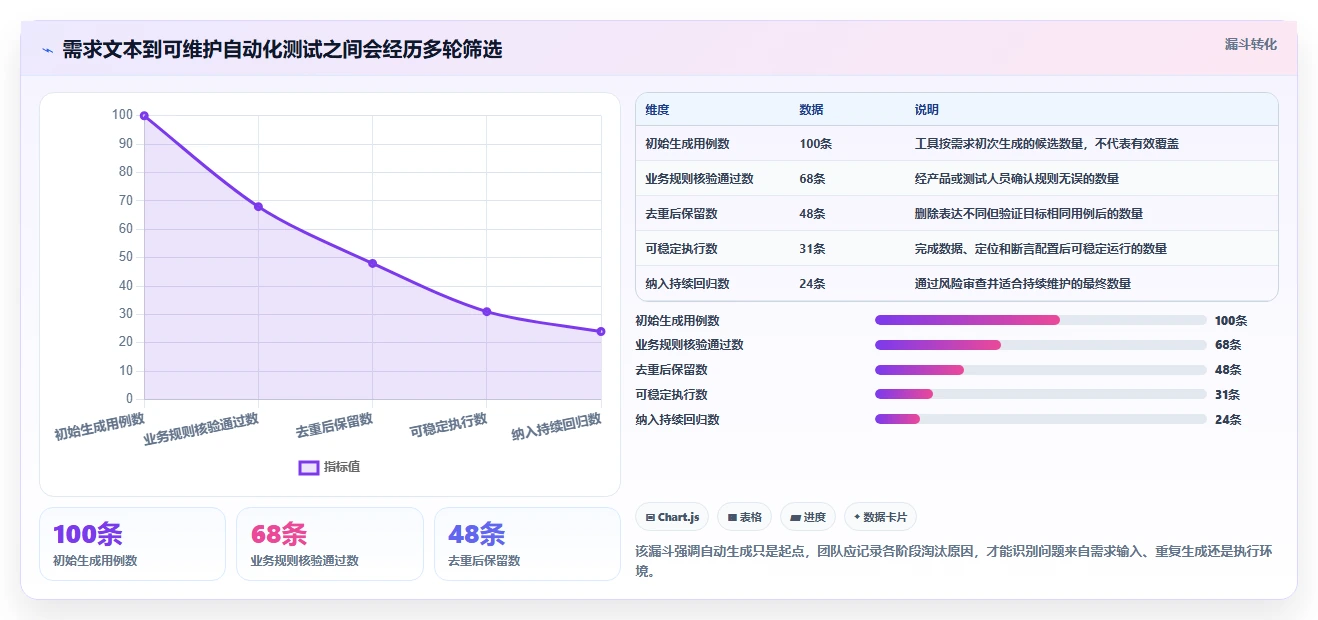Click the 业务规则核验通过数 progress bar
Screen dimensions: 1318x620
pos(1041,345)
